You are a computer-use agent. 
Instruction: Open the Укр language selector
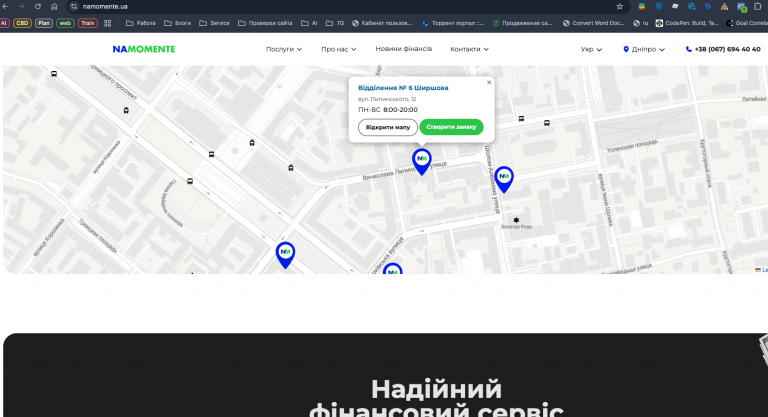(x=591, y=49)
